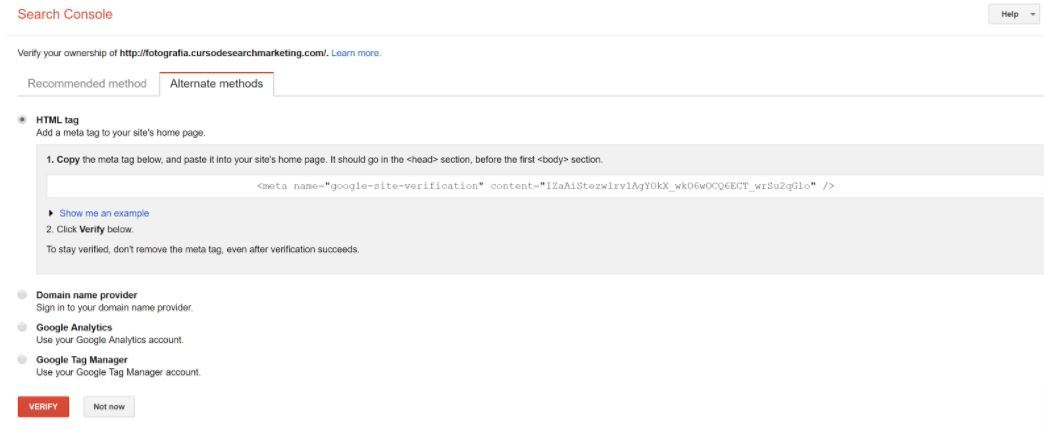Image resolution: width=1044 pixels, height=430 pixels.
Task: Click the Search Console logo title
Action: [x=65, y=15]
